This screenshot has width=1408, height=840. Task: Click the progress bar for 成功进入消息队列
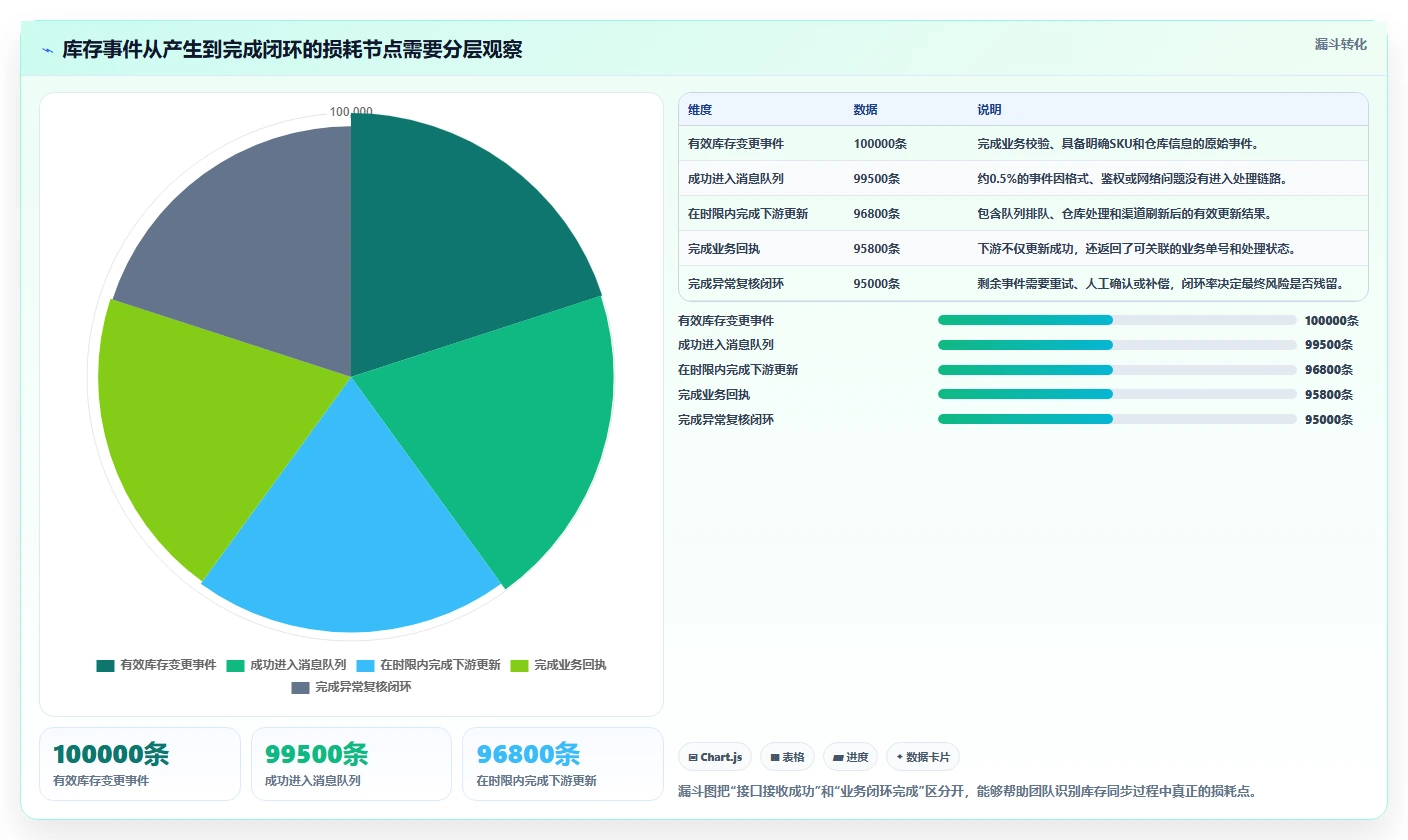1117,345
